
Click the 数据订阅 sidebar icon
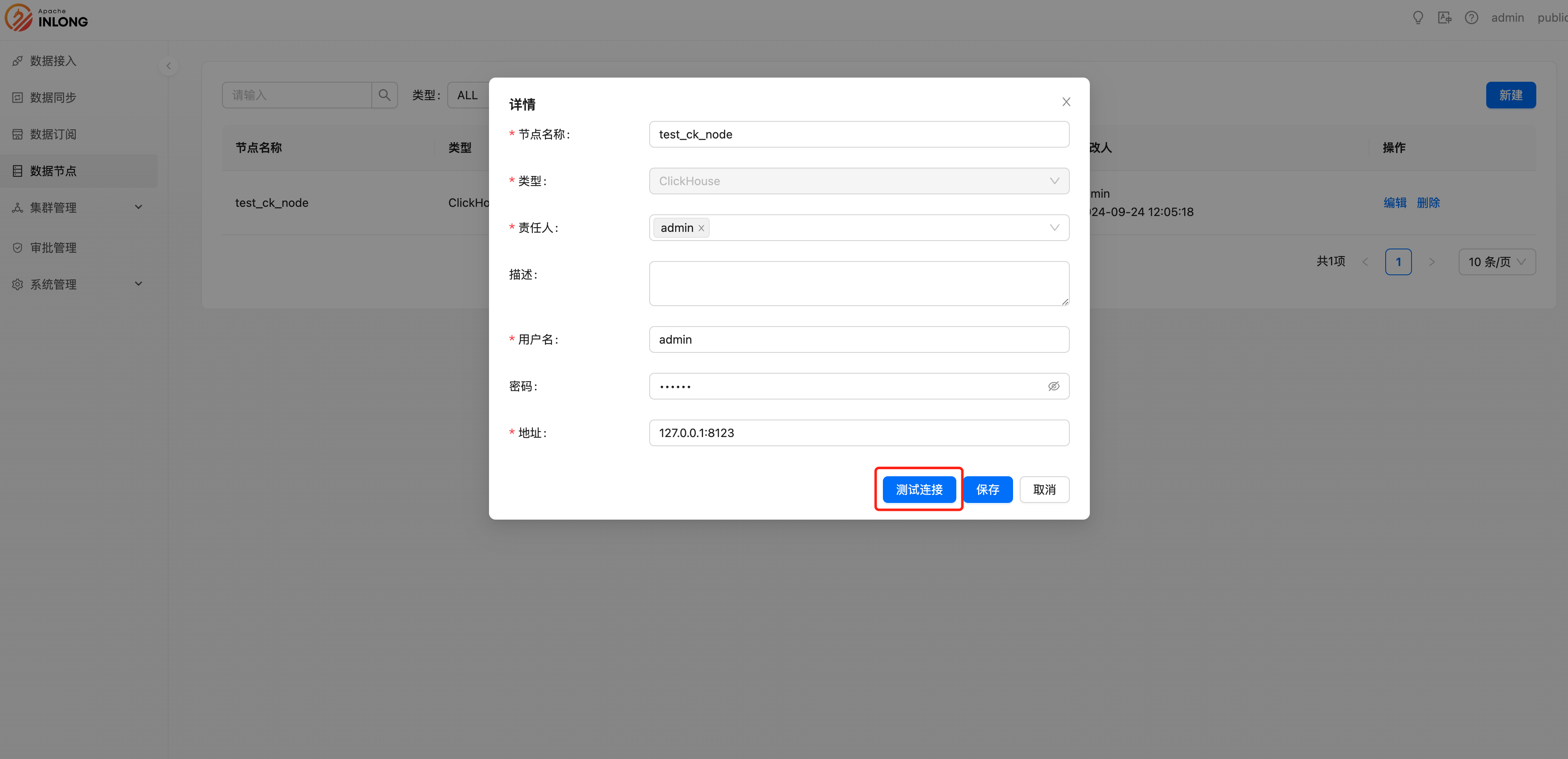click(x=18, y=134)
